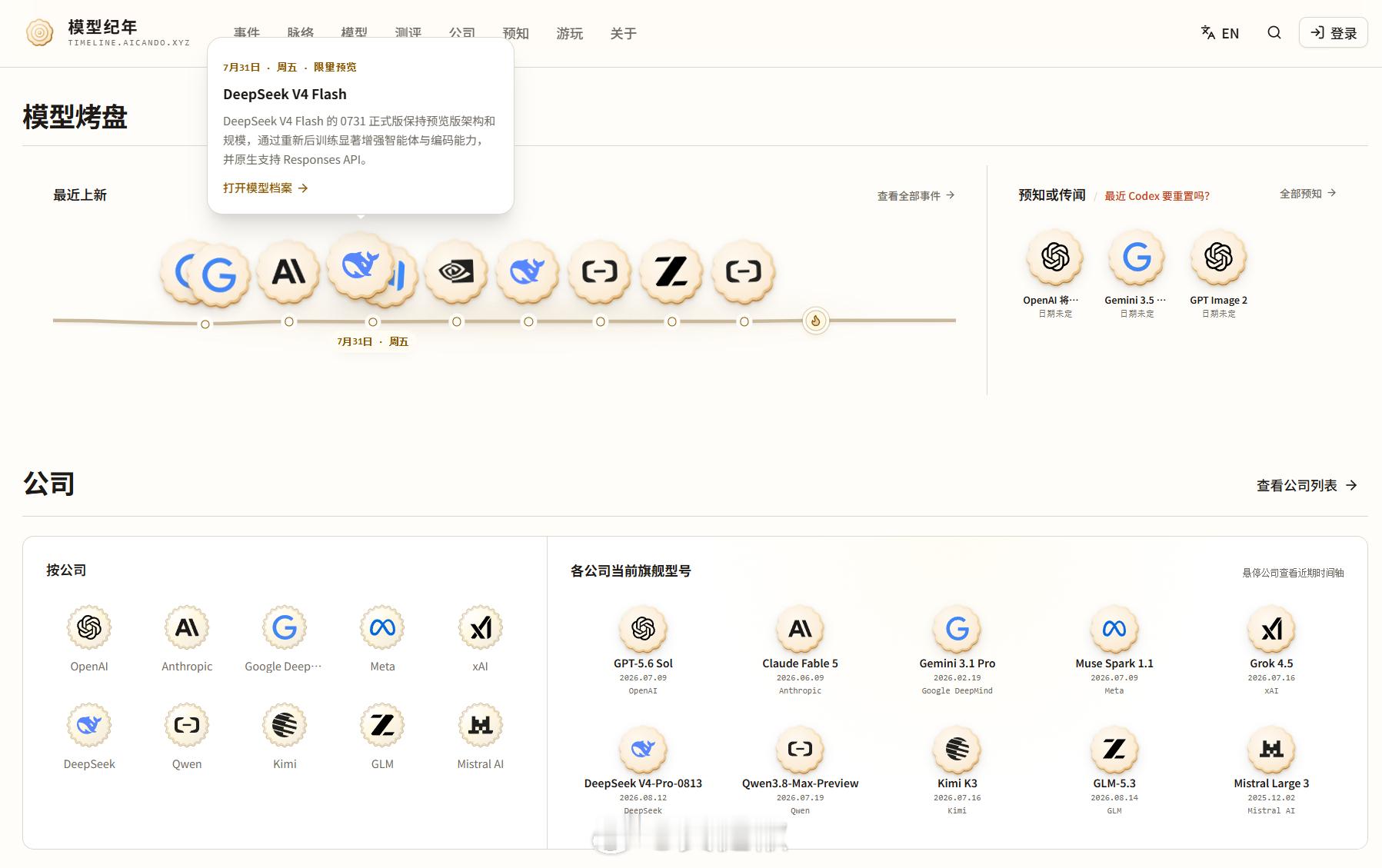
Task: Open the Gemini 3.5 … rumor icon
Action: point(1137,257)
